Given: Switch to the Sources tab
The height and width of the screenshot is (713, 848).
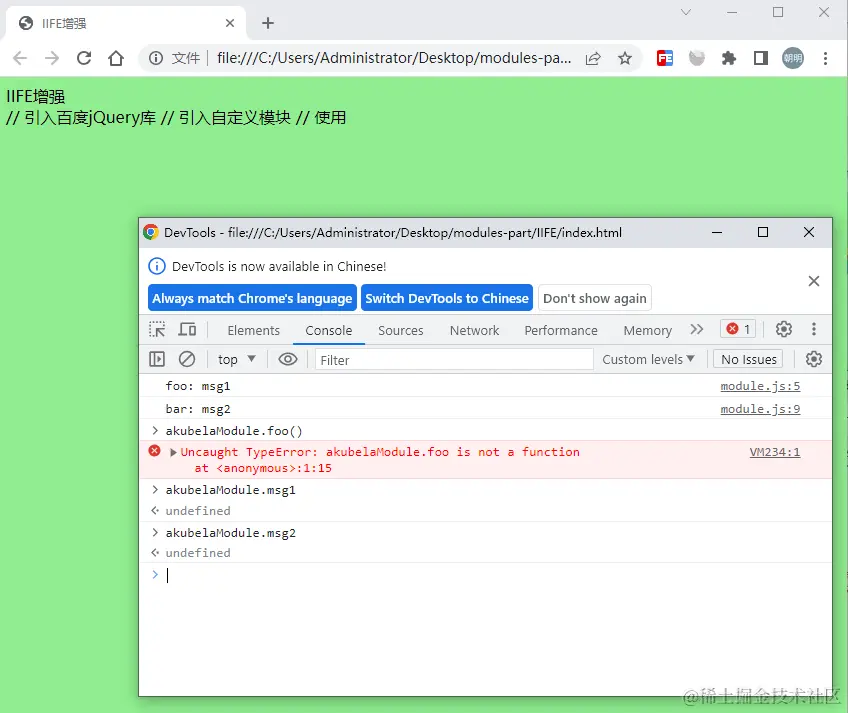Looking at the screenshot, I should pos(401,331).
